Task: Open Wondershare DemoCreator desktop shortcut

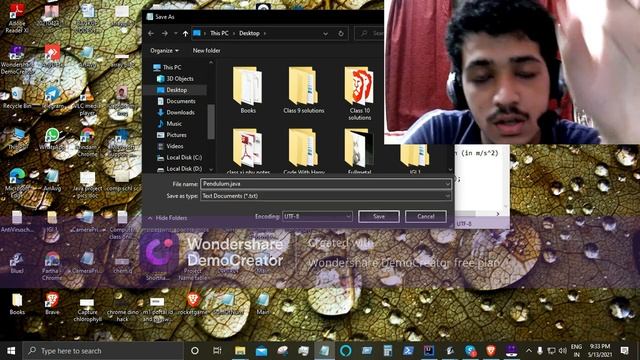Action: pyautogui.click(x=17, y=60)
